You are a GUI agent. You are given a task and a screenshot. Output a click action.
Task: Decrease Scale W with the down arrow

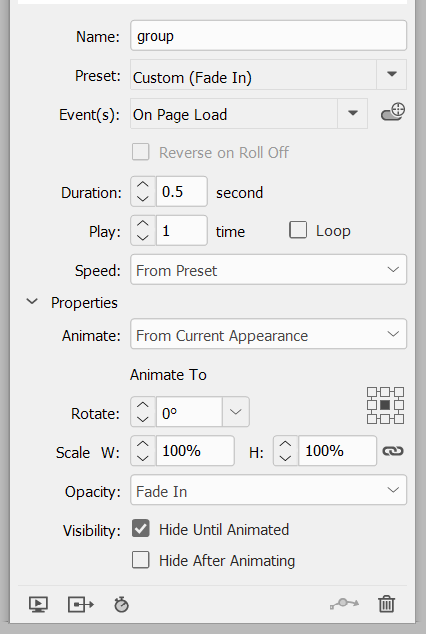tap(143, 458)
